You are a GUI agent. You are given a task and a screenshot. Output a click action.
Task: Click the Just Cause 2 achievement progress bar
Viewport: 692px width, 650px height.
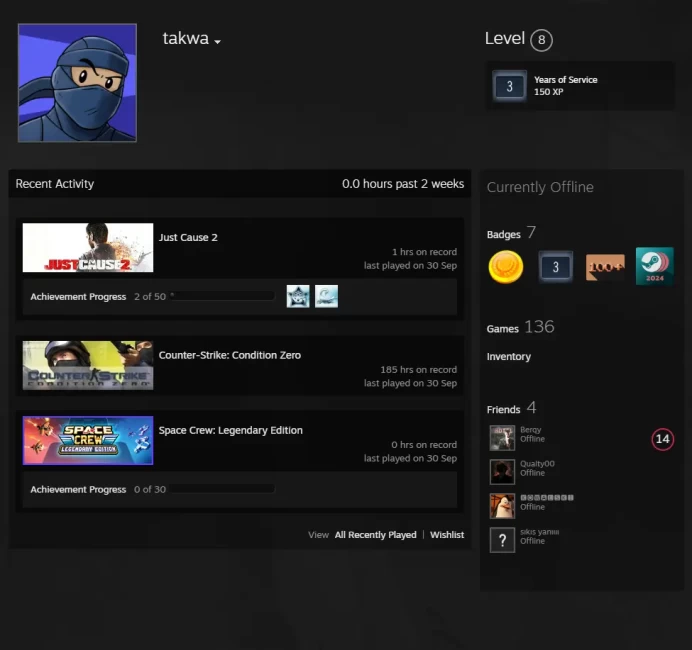click(x=222, y=296)
